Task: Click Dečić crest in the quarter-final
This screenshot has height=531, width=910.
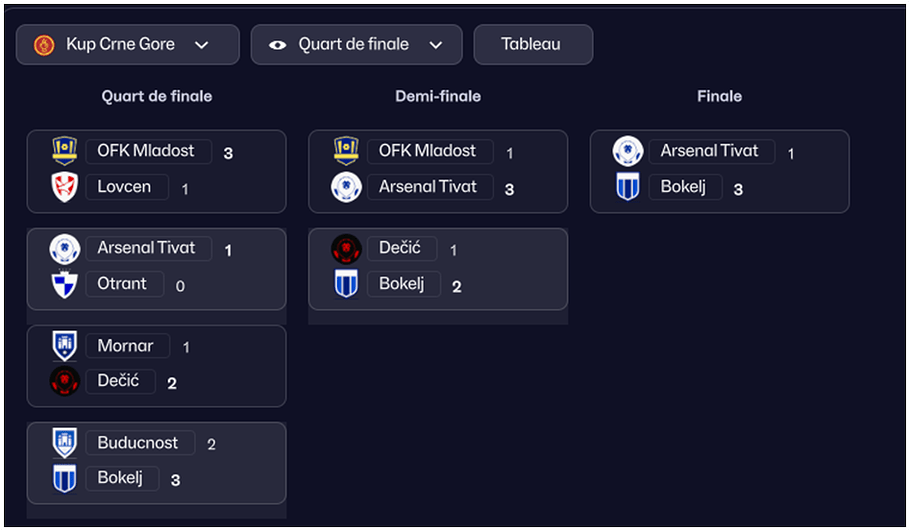Action: click(x=65, y=381)
